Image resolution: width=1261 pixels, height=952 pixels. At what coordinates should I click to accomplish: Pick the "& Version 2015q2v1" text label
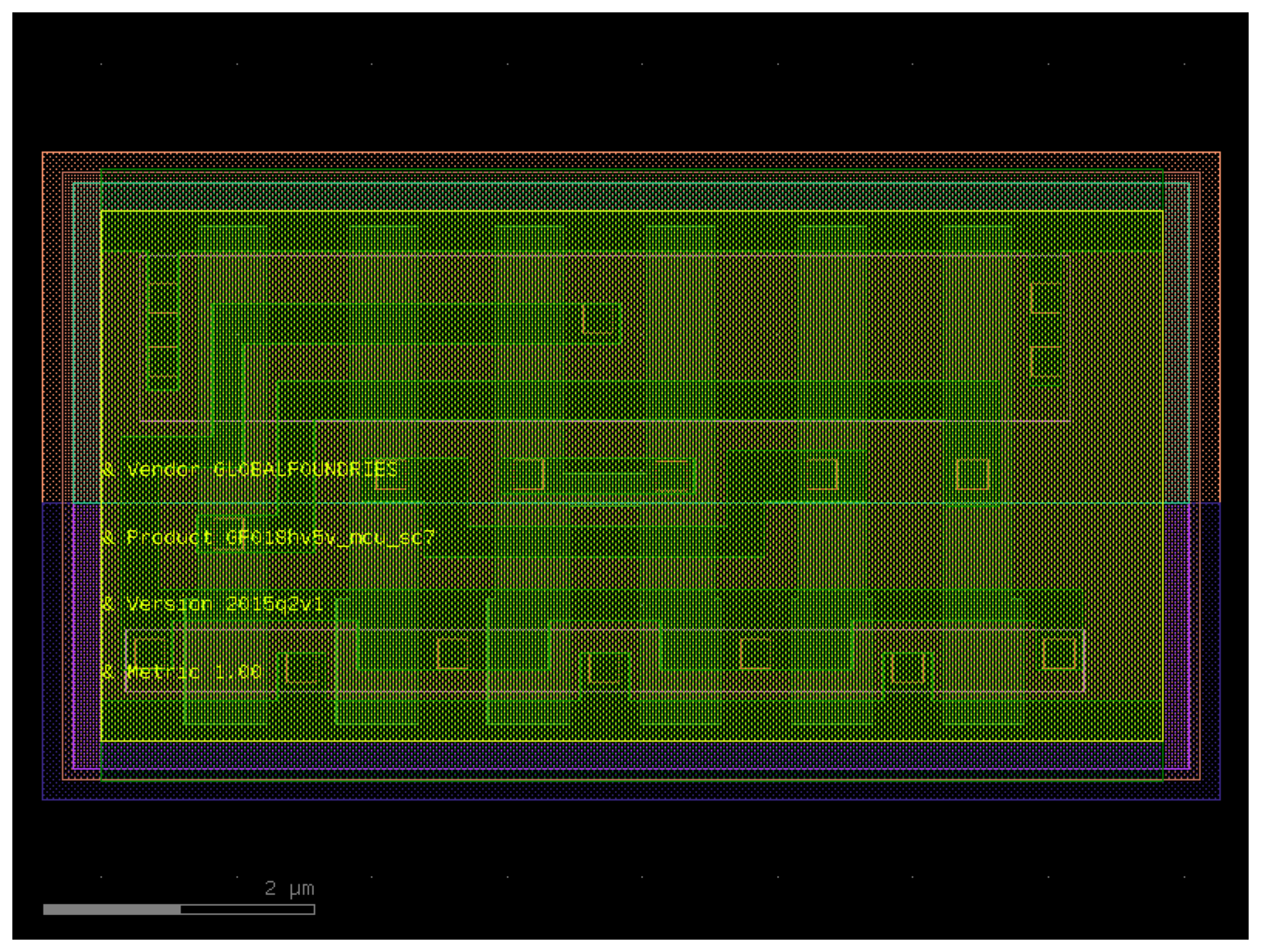(x=213, y=604)
